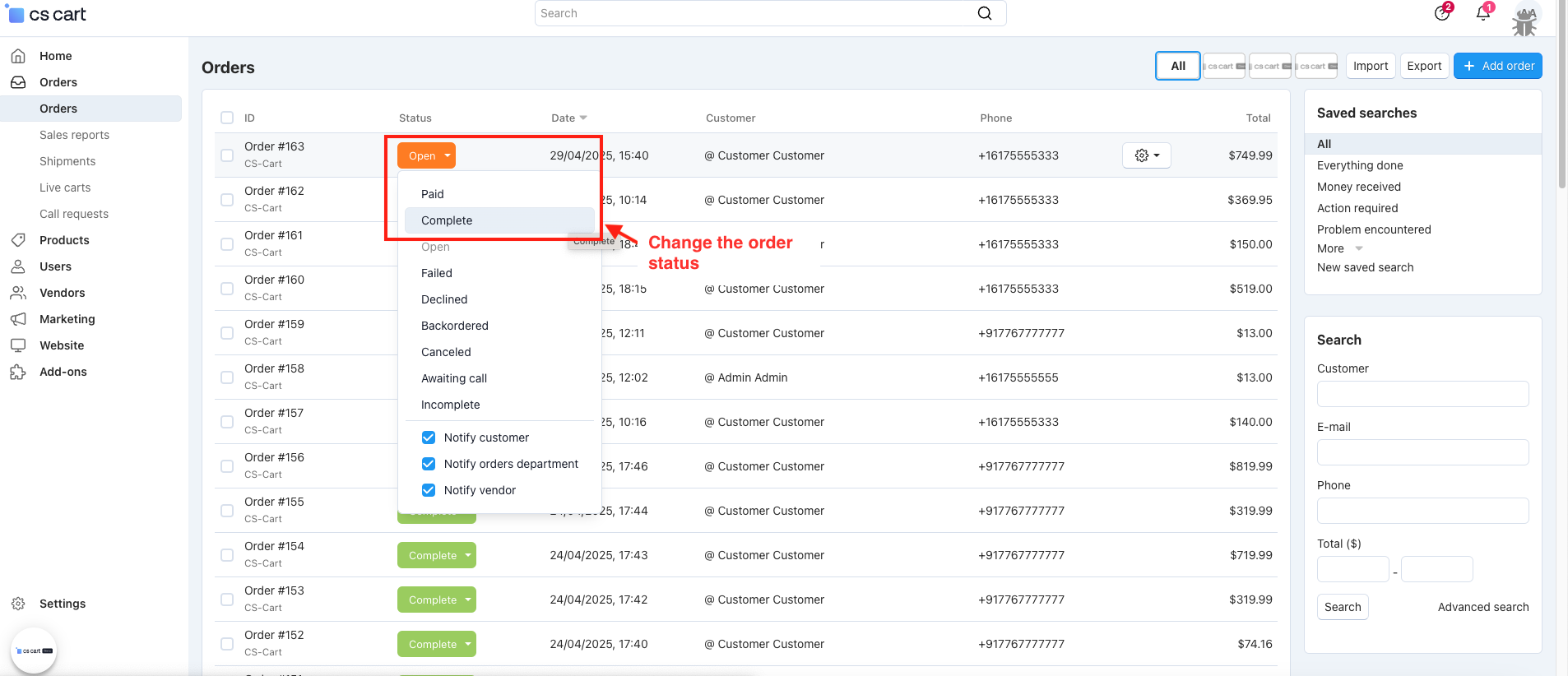
Task: Click the E-mail search input
Action: (x=1422, y=452)
